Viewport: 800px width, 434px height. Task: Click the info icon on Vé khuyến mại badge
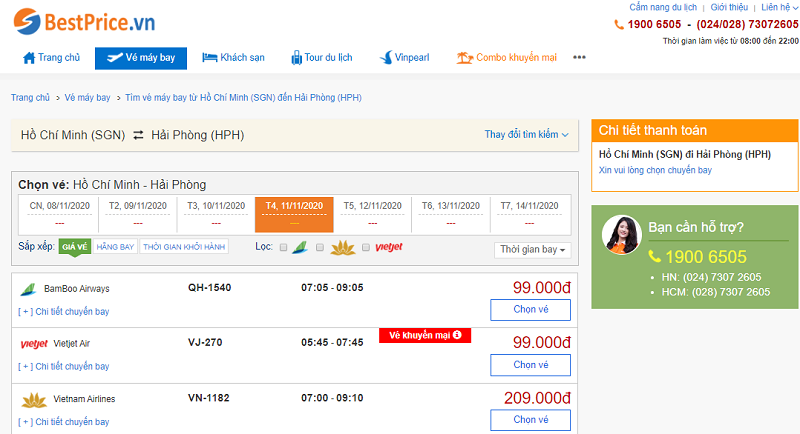(x=457, y=335)
